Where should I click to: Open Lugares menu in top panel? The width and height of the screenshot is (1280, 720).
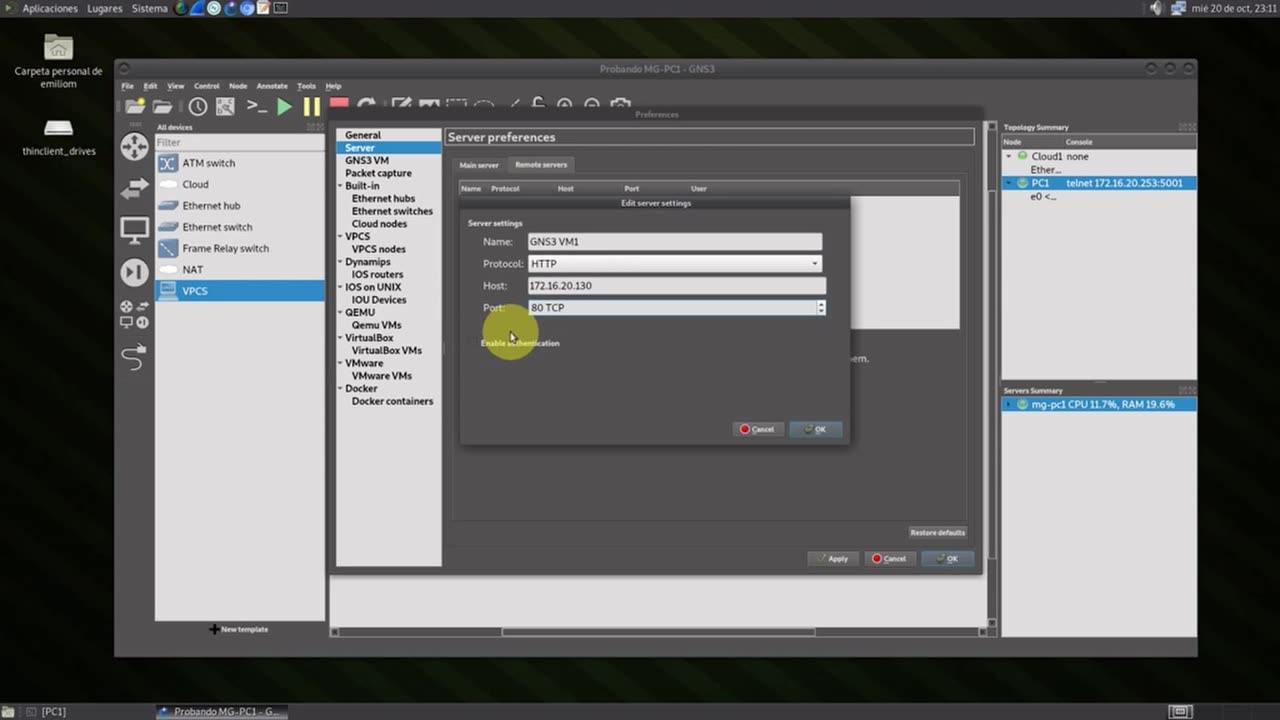coord(105,8)
